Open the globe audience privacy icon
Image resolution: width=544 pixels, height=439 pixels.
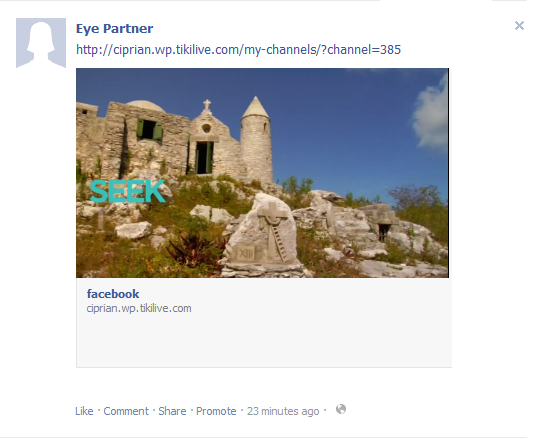tap(341, 409)
